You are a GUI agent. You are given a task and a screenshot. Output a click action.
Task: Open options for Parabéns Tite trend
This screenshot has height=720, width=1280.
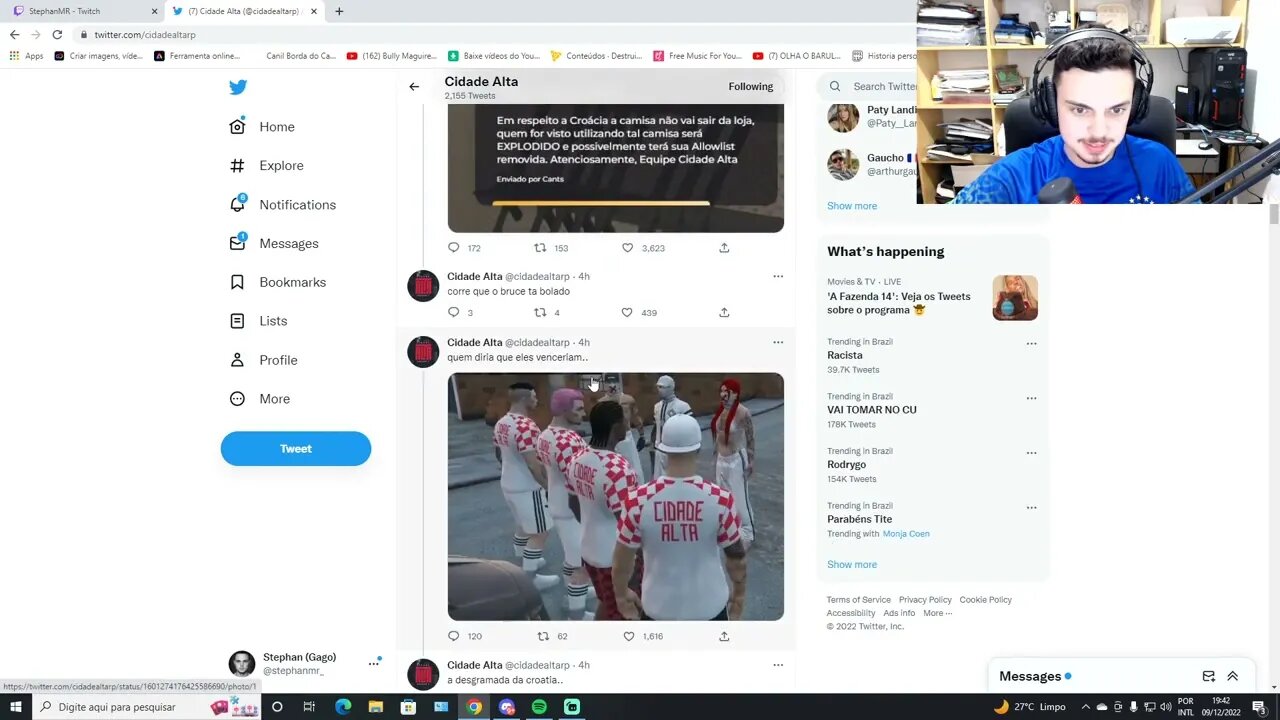click(1031, 508)
